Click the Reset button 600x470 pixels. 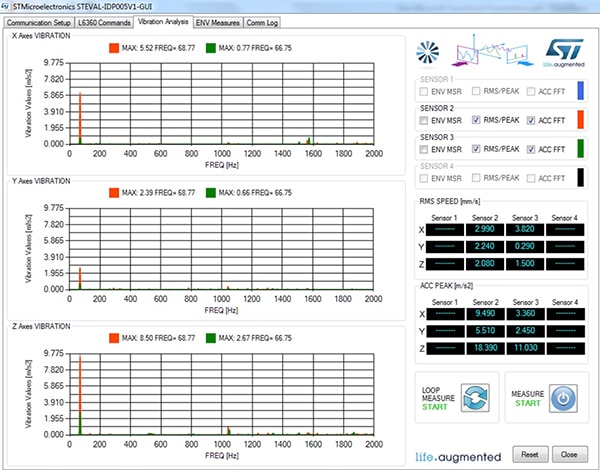point(528,453)
